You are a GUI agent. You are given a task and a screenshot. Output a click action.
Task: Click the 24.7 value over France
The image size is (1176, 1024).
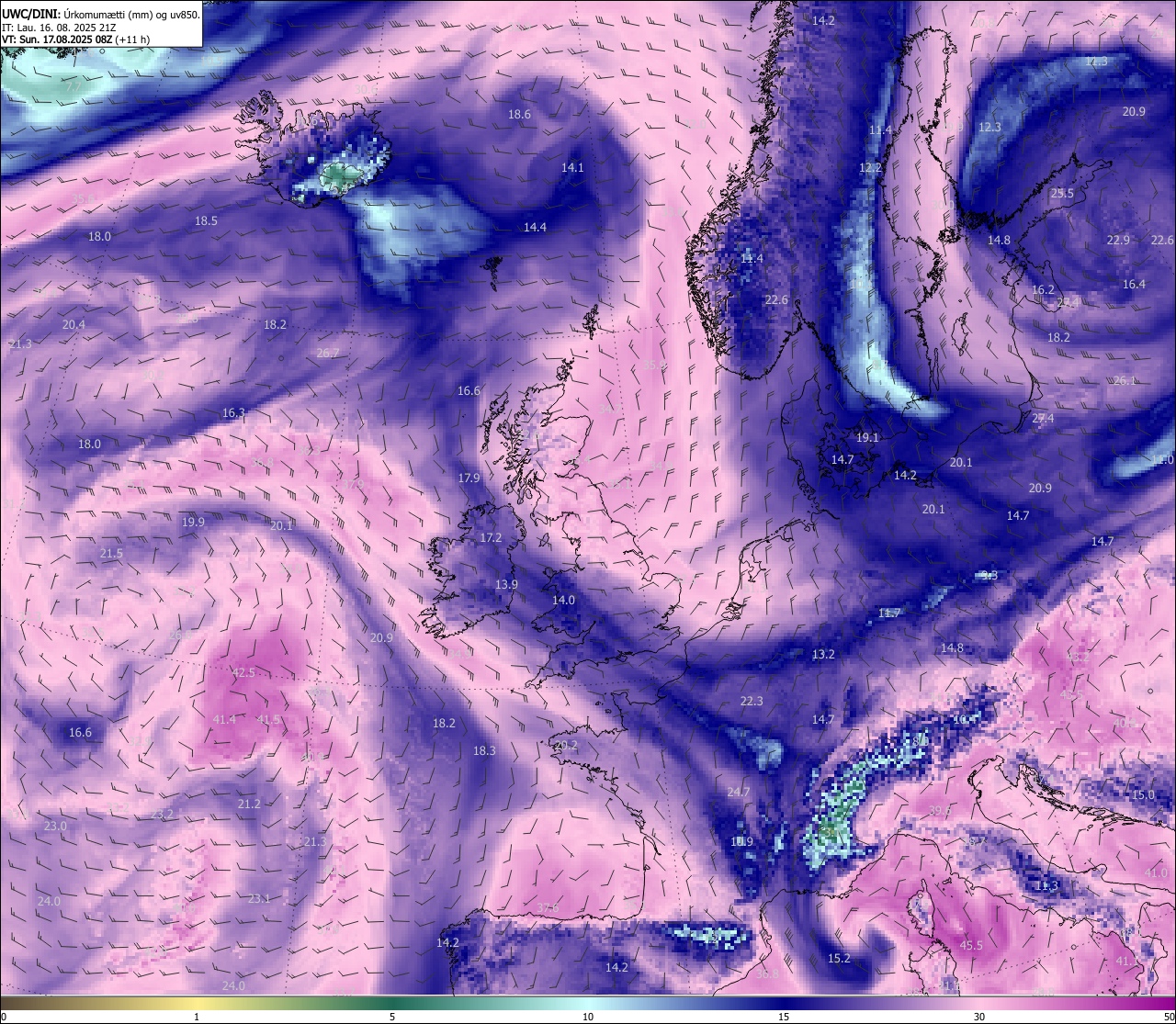(739, 792)
